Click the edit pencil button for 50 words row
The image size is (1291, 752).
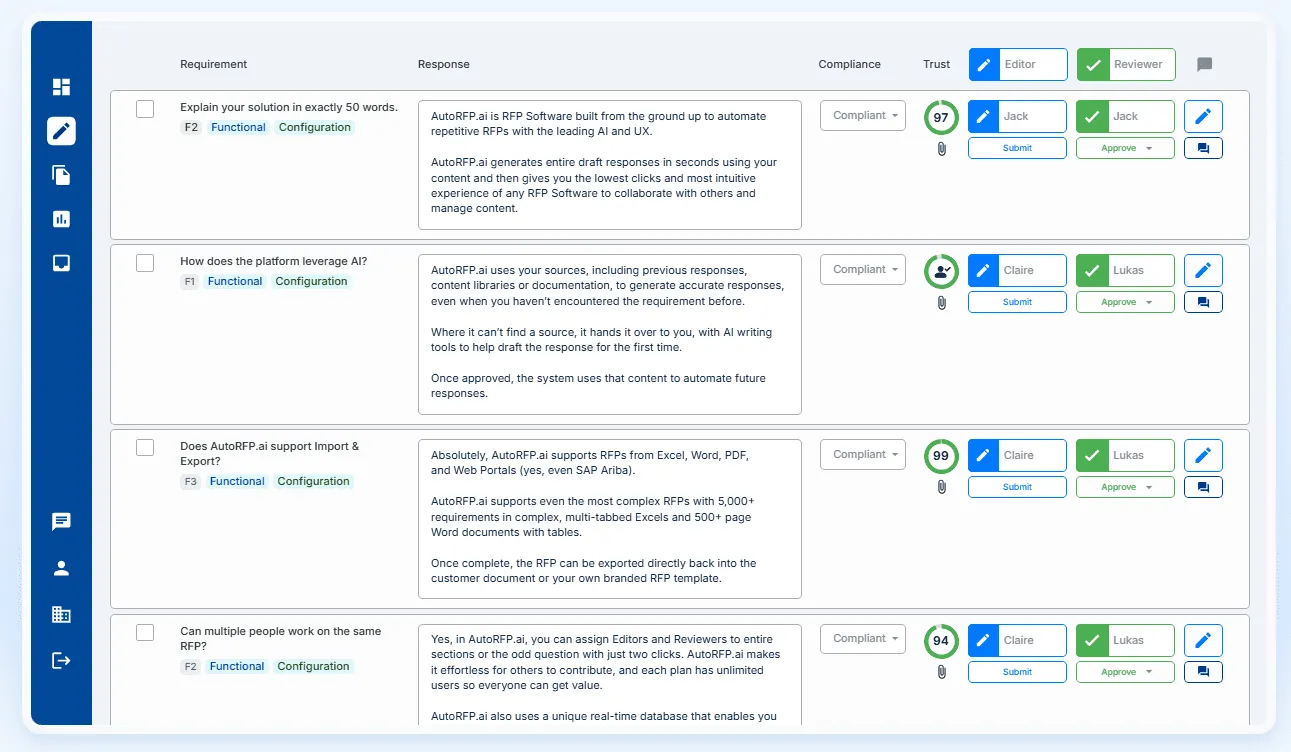(x=1203, y=116)
